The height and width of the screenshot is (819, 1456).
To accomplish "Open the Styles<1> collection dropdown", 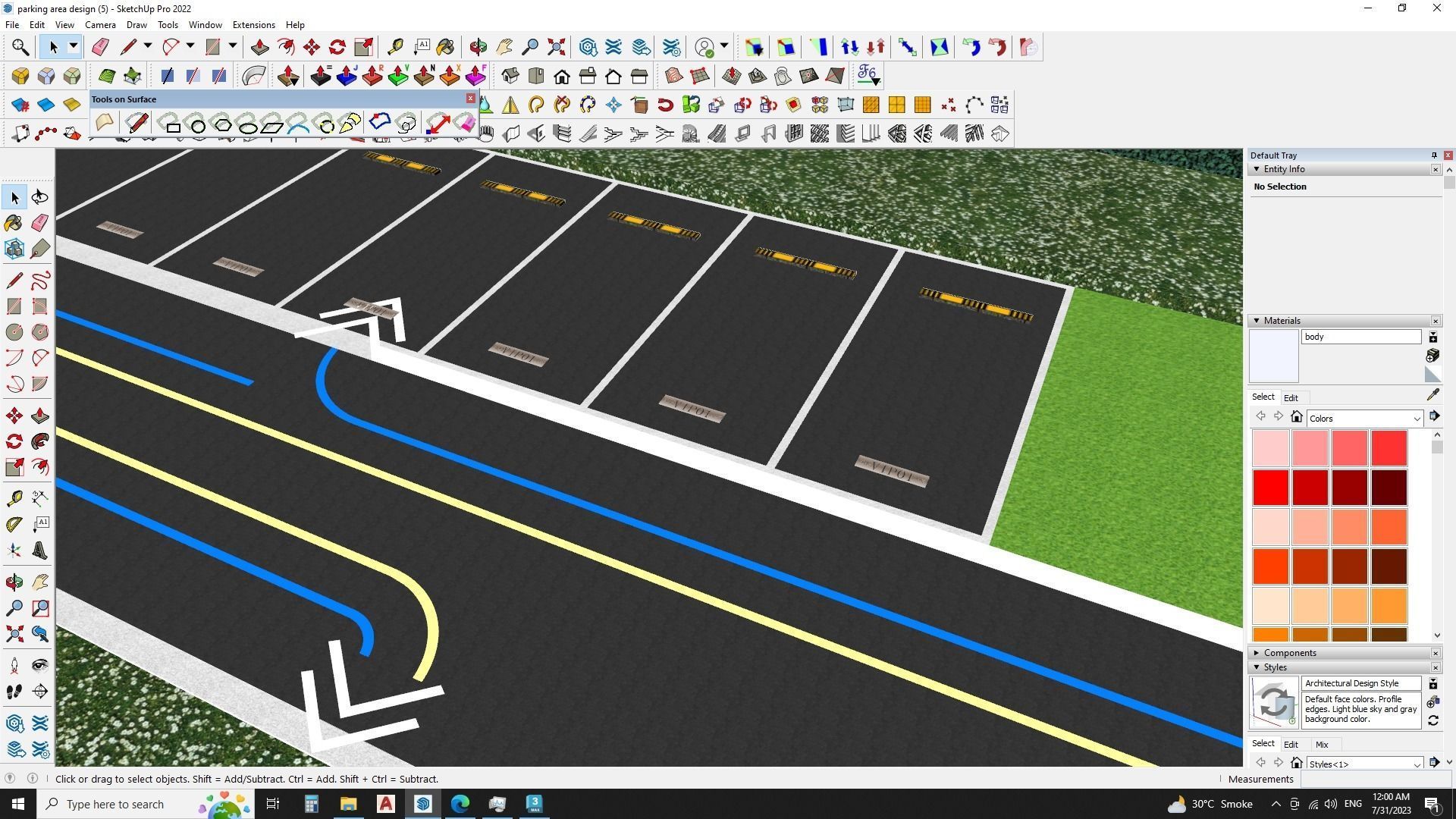I will coord(1364,764).
